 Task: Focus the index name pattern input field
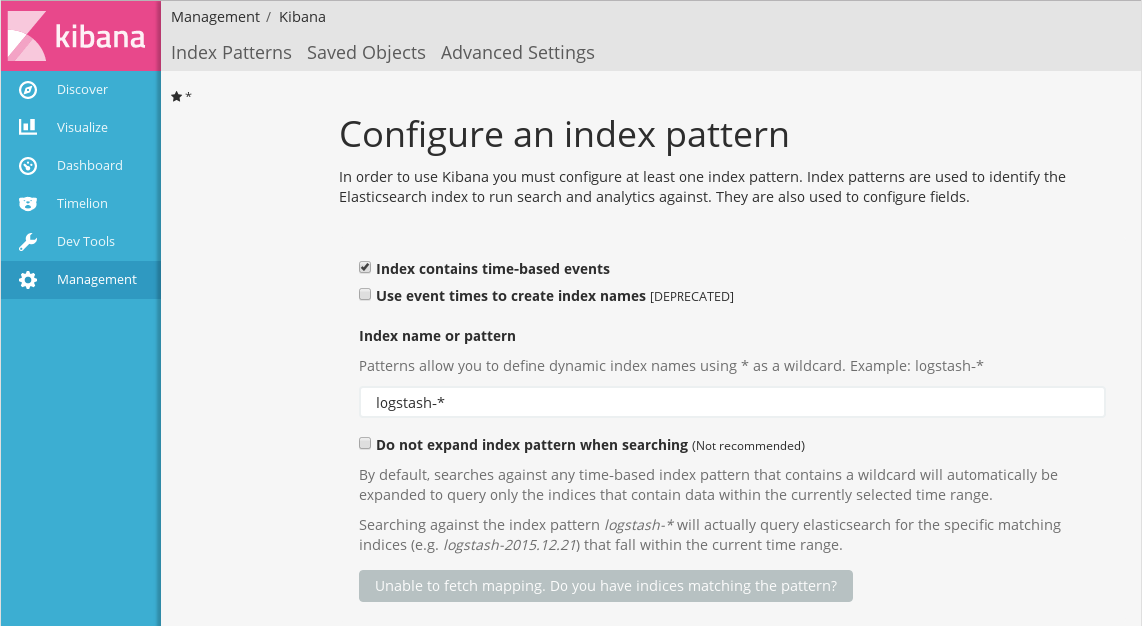click(x=732, y=403)
